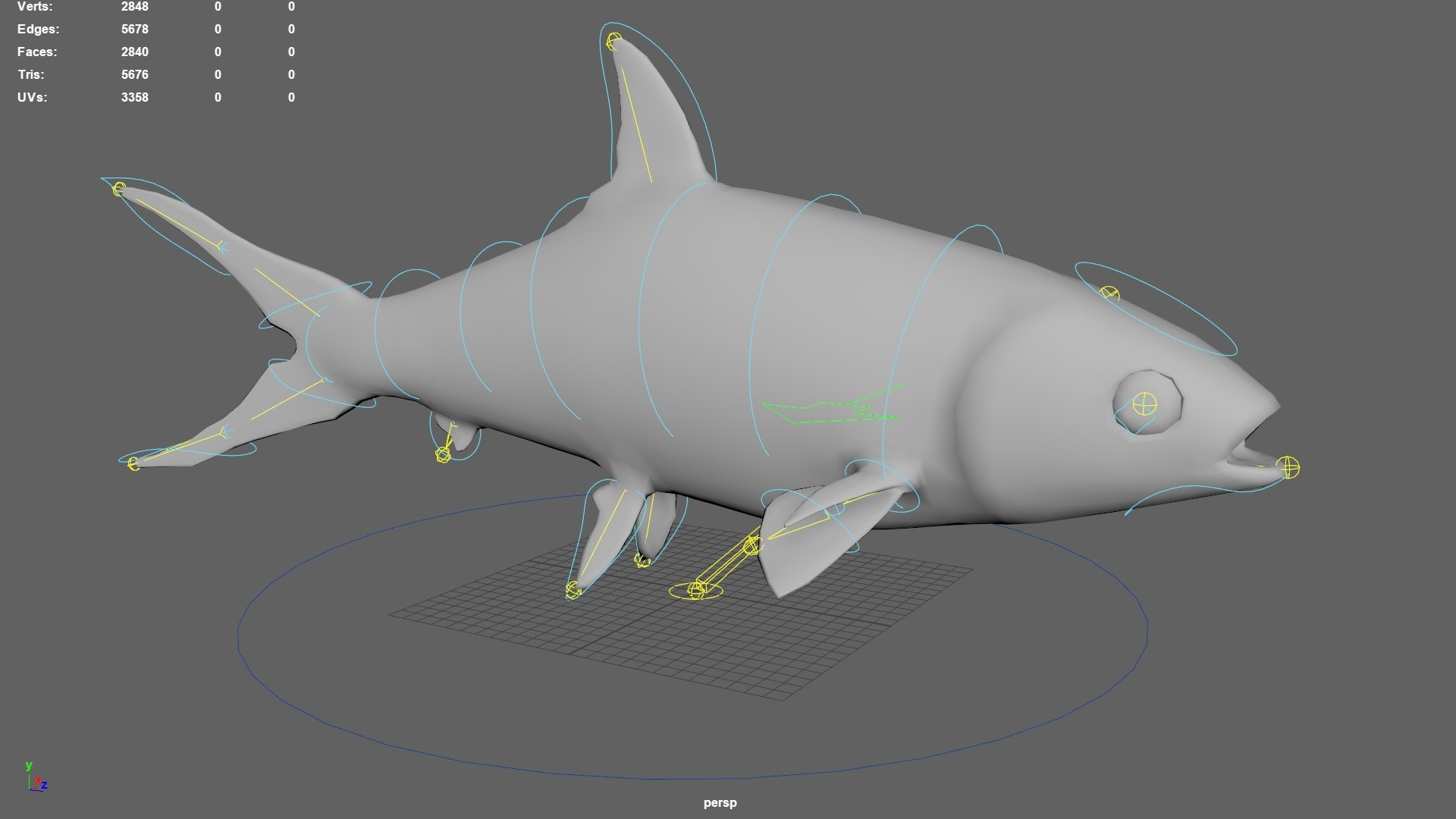The height and width of the screenshot is (819, 1456).
Task: Select the yellow eye locator control
Action: pyautogui.click(x=1144, y=403)
